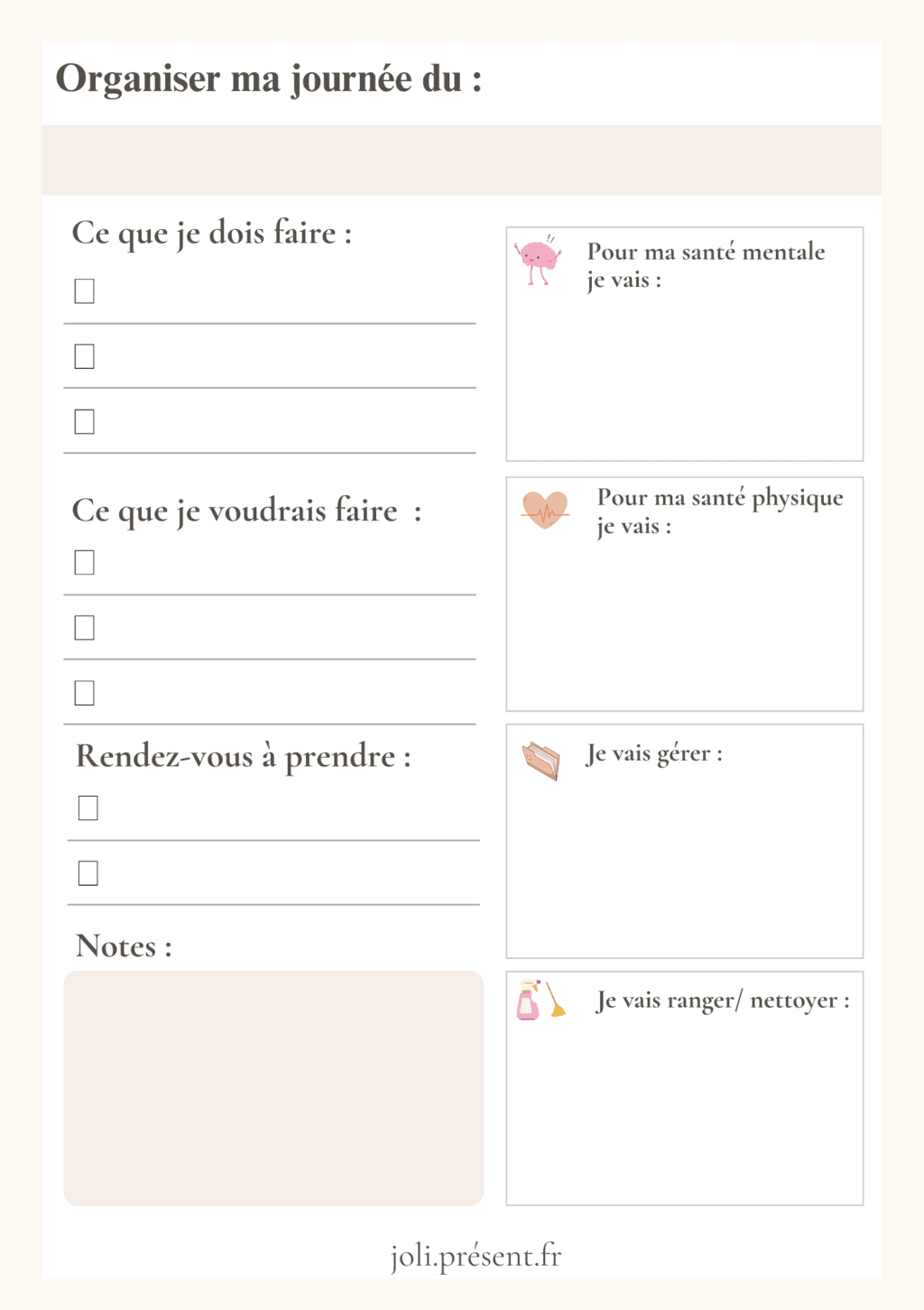The height and width of the screenshot is (1310, 924).
Task: Click the 'Organiser ma journée du' title
Action: 269,79
